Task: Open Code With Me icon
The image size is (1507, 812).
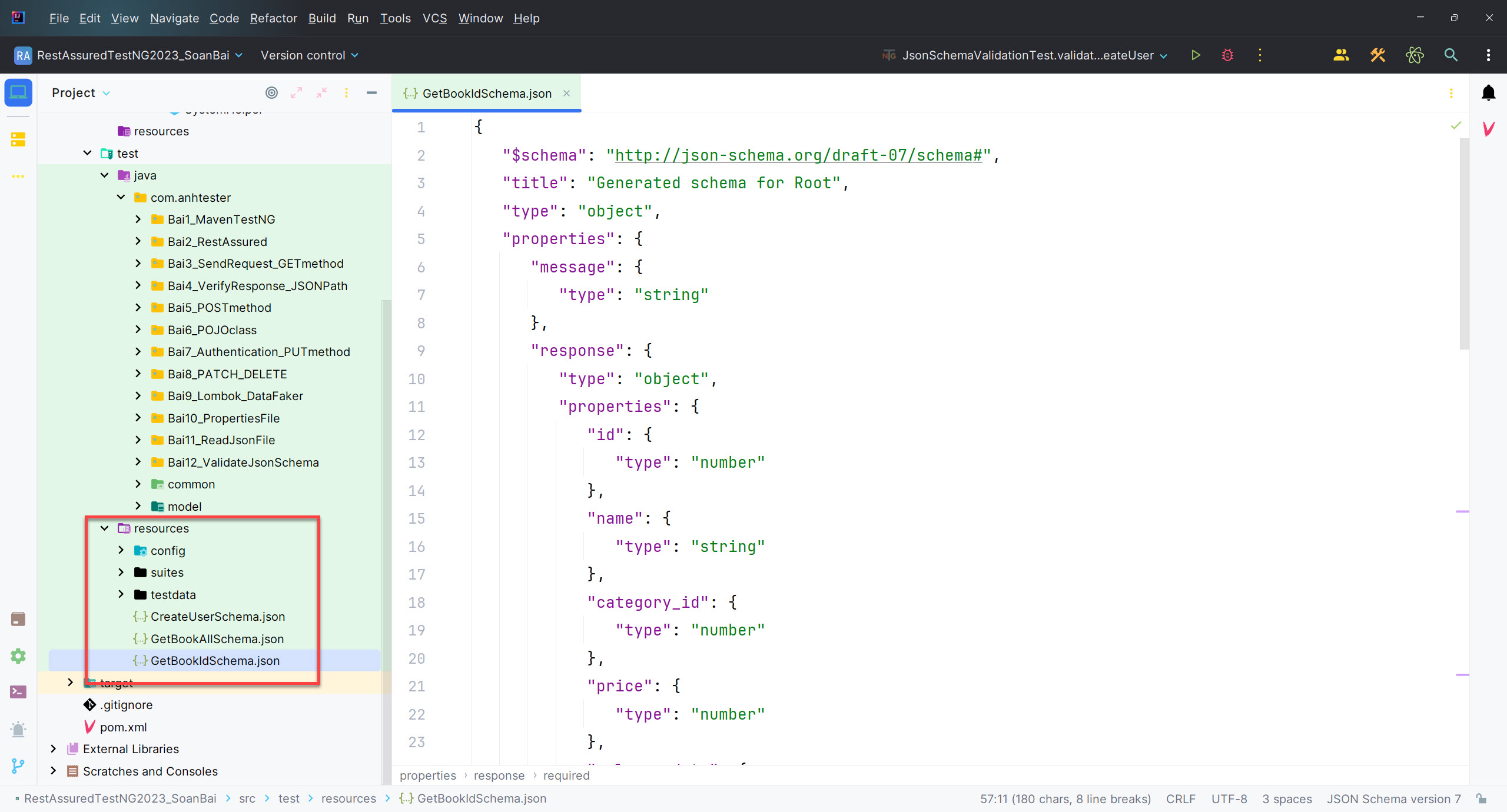Action: [x=1341, y=55]
